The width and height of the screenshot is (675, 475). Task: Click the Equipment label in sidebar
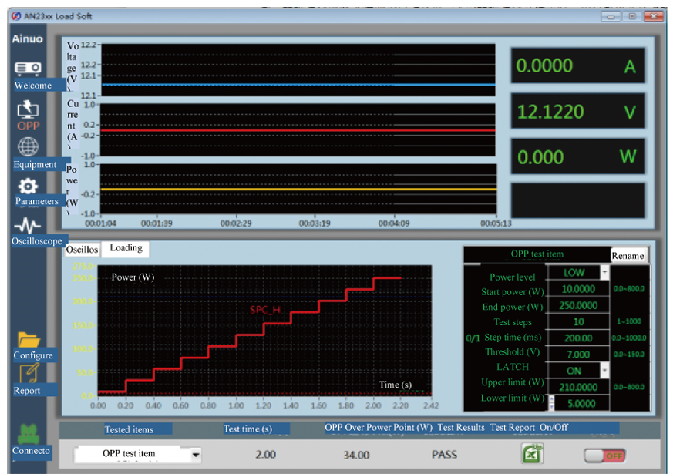[35, 165]
